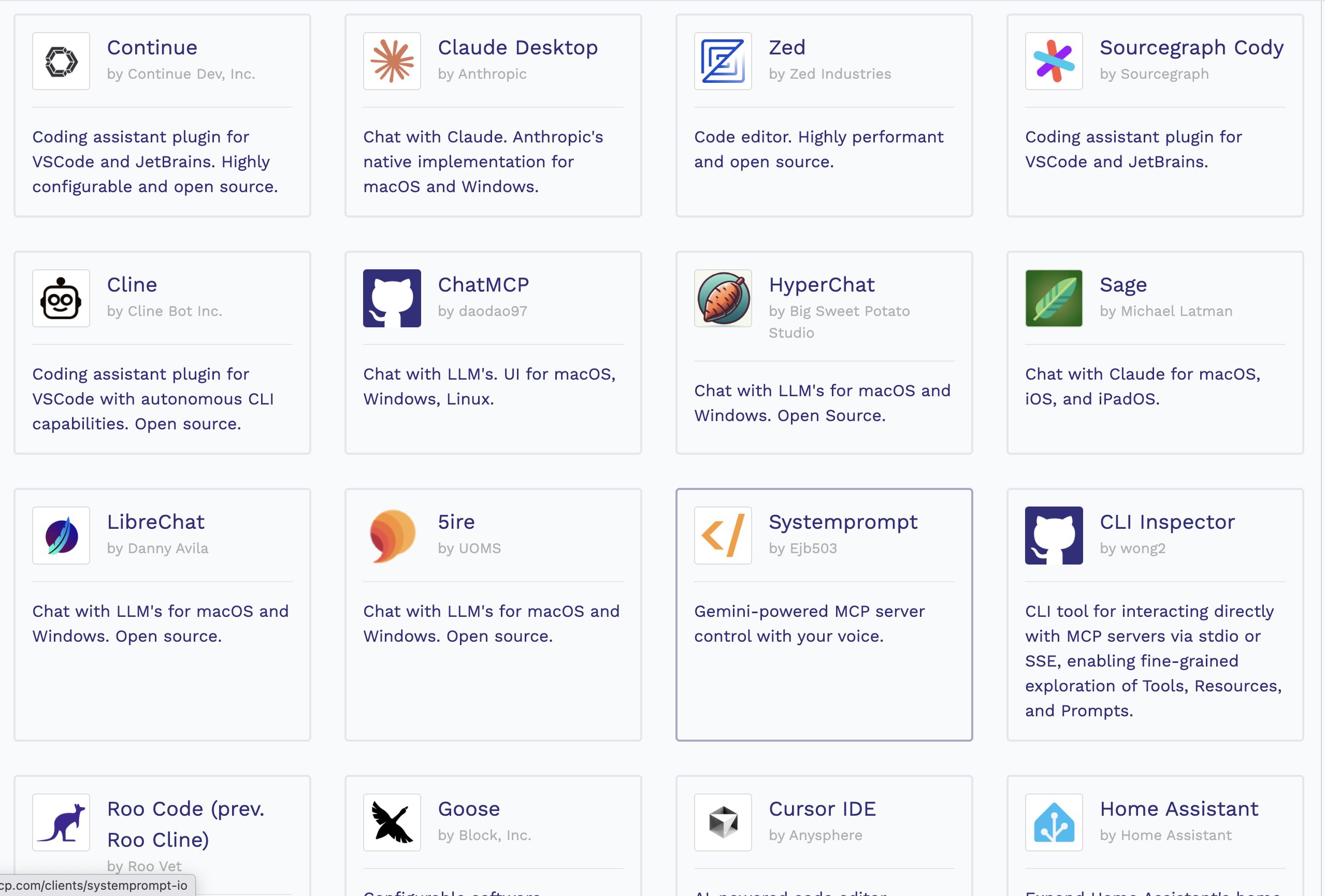Click the Zed blue logo icon
1325x896 pixels.
(x=723, y=61)
